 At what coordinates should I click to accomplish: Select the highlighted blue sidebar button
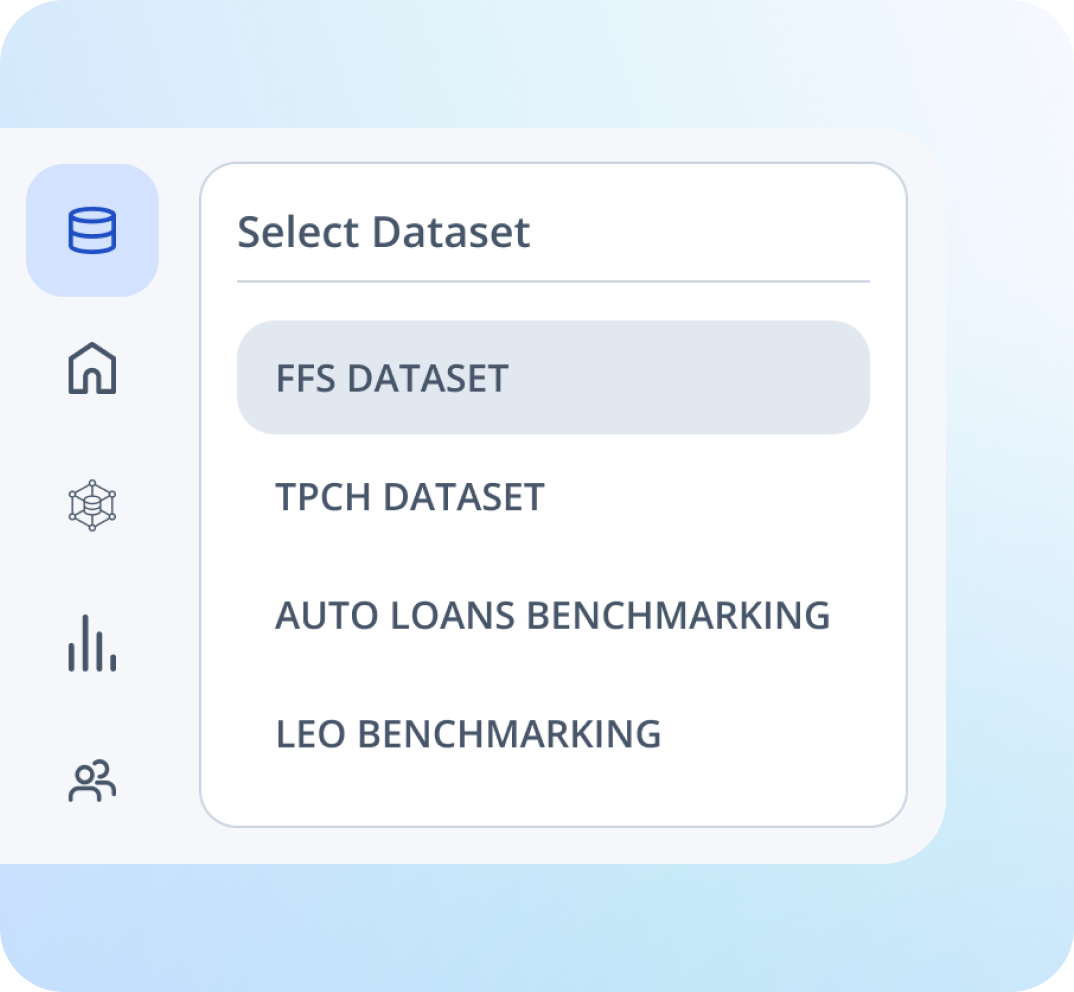[92, 230]
